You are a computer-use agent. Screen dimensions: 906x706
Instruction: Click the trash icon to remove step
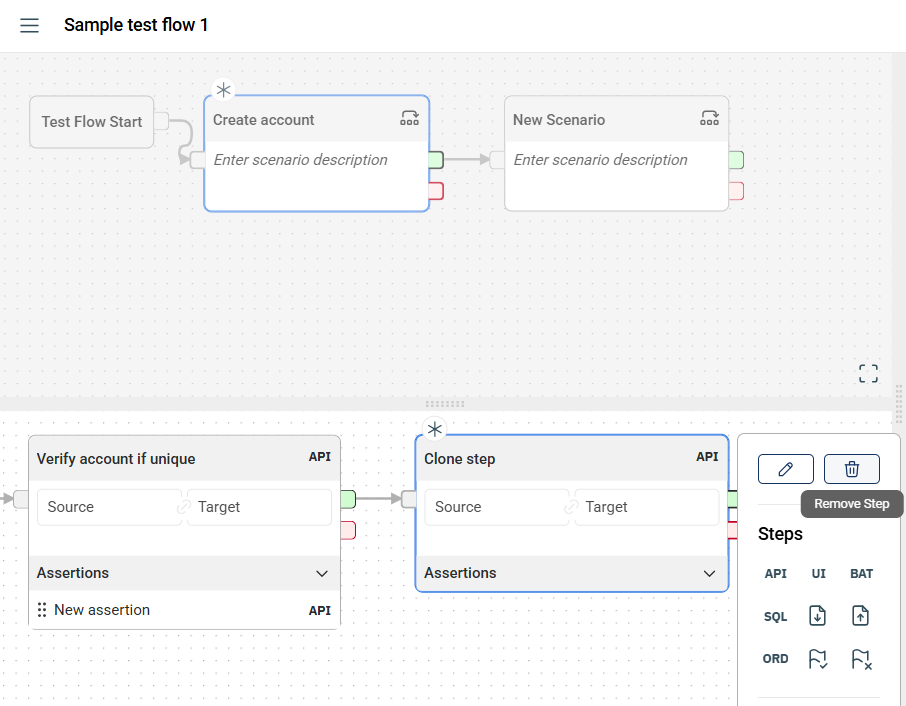click(x=851, y=469)
